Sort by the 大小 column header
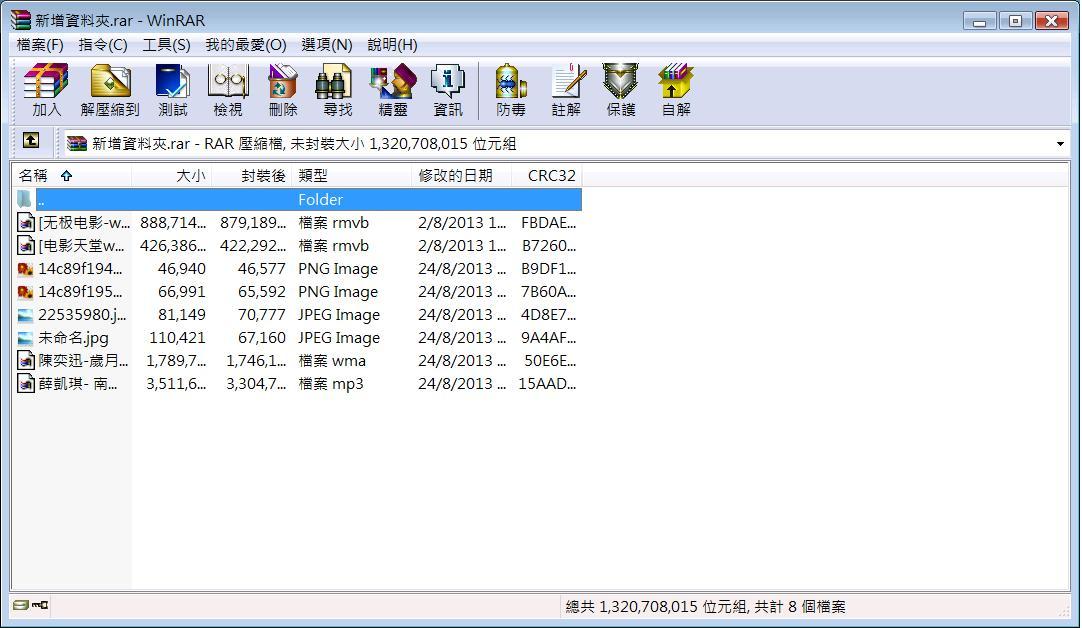 tap(171, 175)
